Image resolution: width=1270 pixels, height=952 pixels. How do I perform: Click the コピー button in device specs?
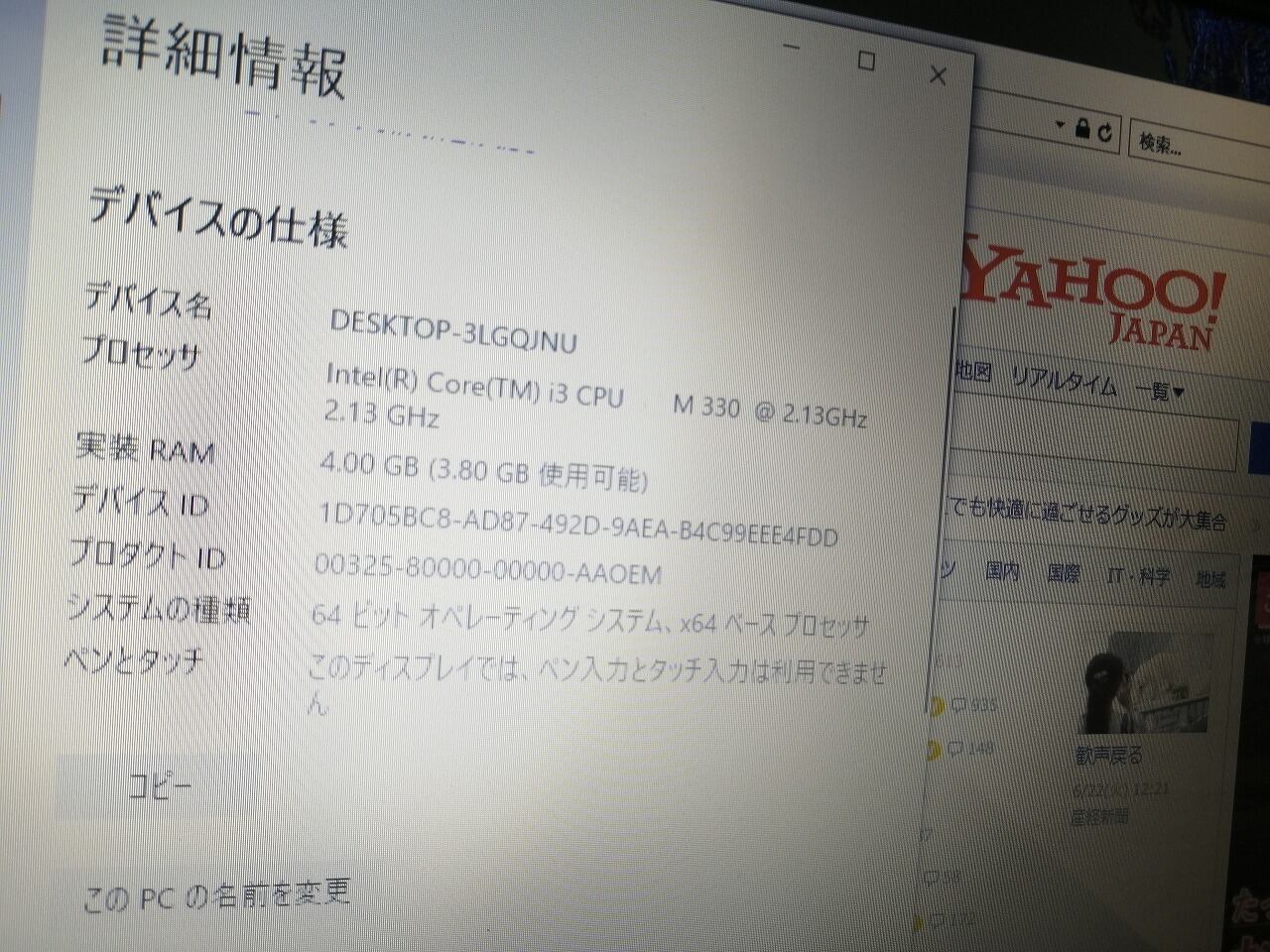pos(161,786)
